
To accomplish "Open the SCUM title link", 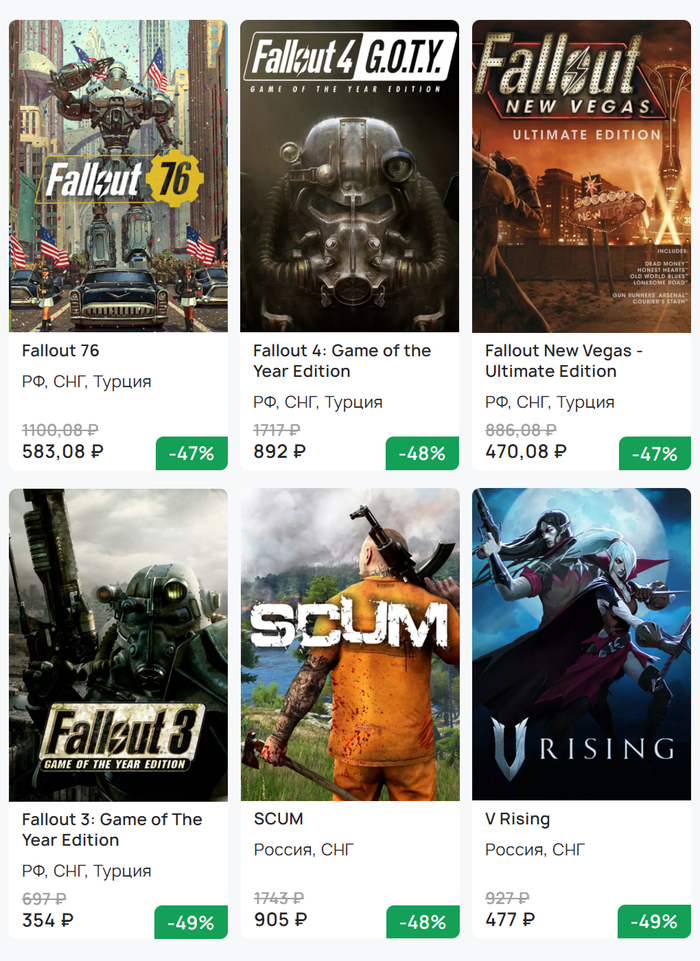I will tap(279, 819).
